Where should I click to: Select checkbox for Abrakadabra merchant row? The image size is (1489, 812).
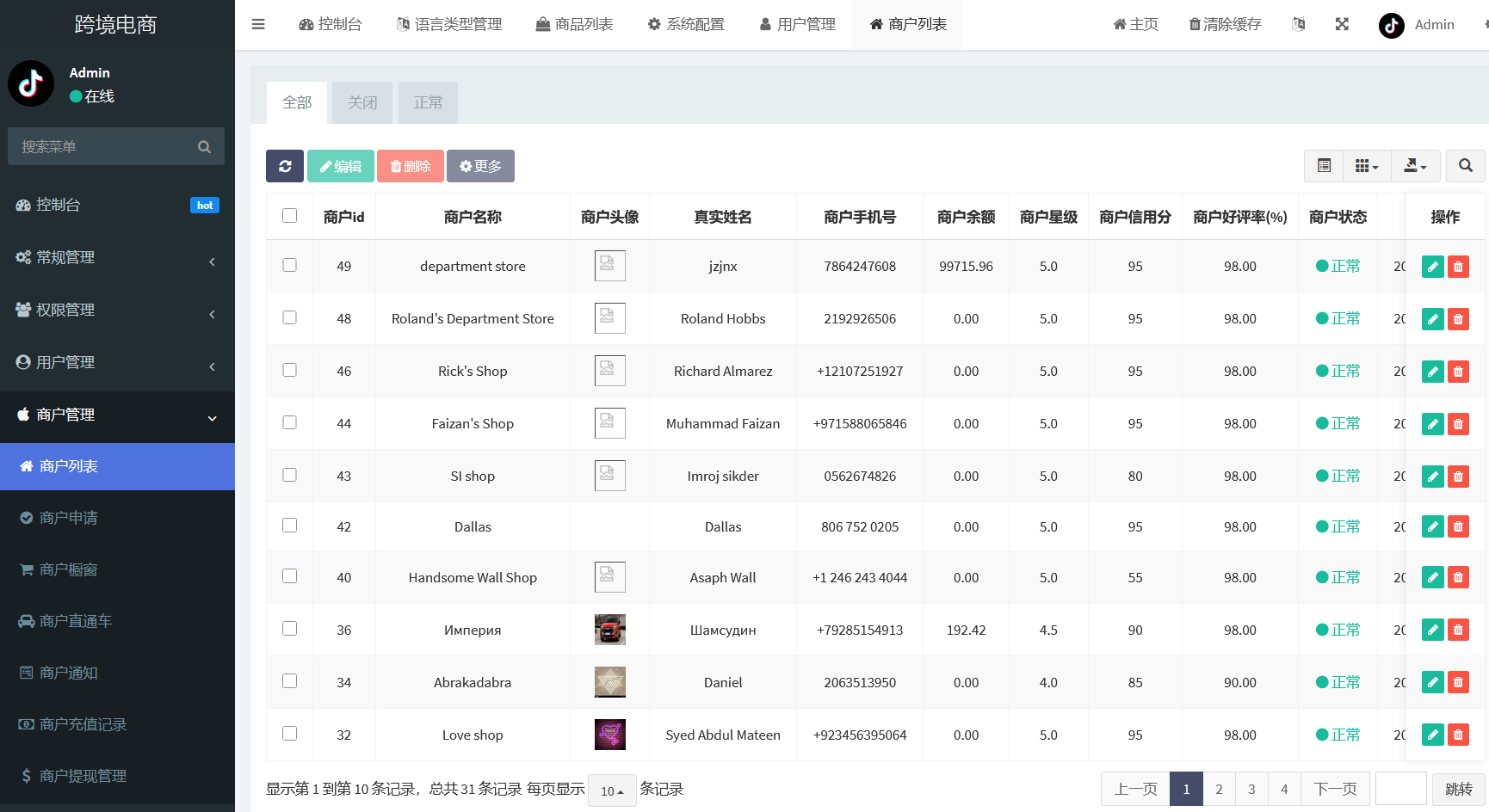click(290, 681)
